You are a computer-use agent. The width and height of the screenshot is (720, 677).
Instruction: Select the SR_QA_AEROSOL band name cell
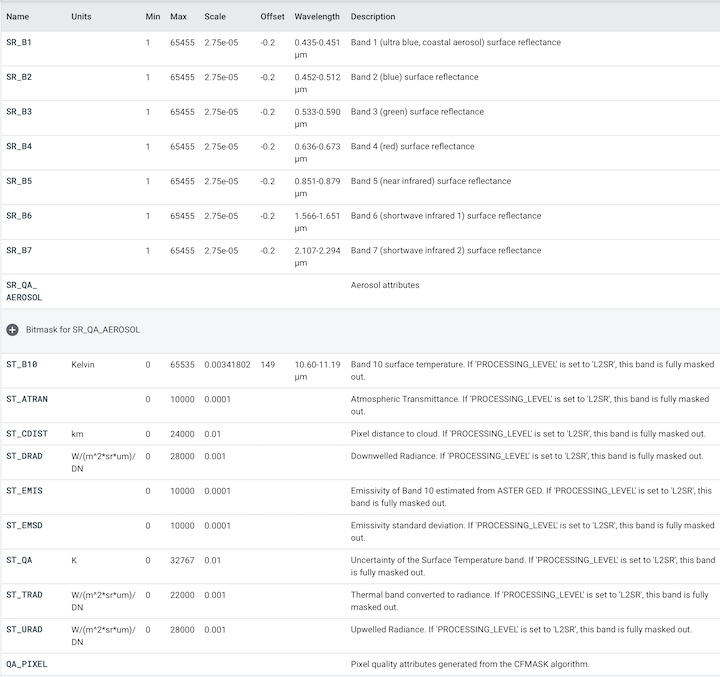click(24, 291)
